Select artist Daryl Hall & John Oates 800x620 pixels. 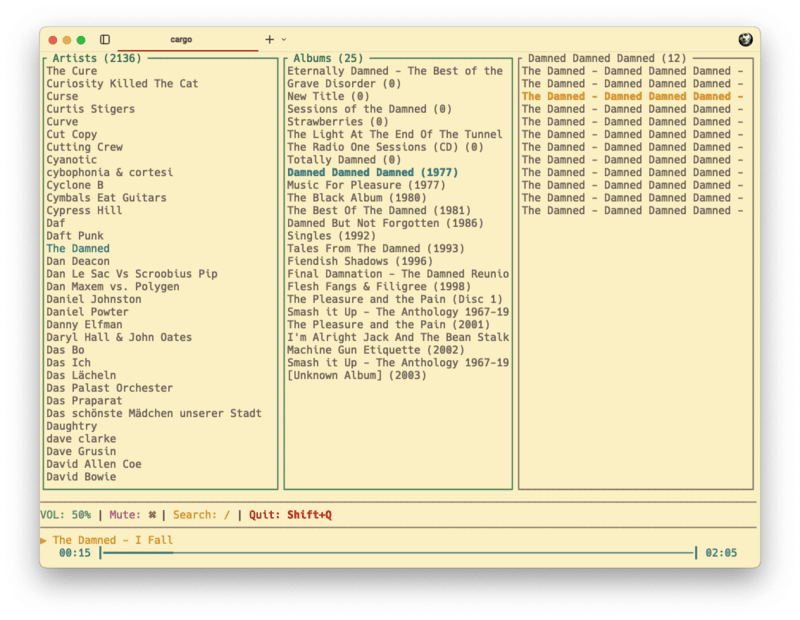[119, 337]
